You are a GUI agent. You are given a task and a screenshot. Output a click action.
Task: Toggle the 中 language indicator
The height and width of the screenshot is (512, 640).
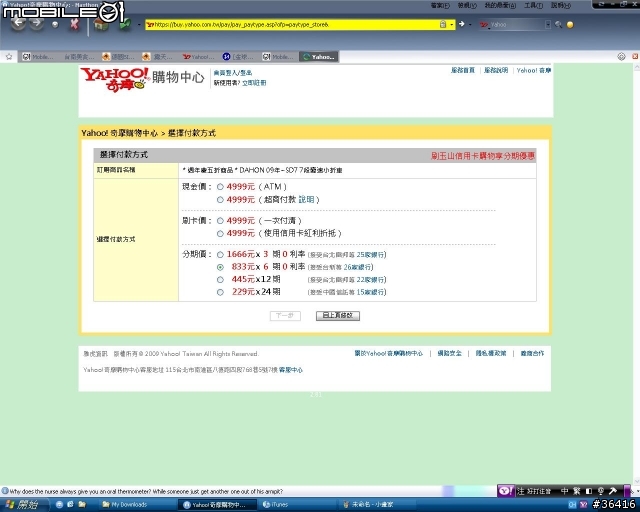click(564, 491)
